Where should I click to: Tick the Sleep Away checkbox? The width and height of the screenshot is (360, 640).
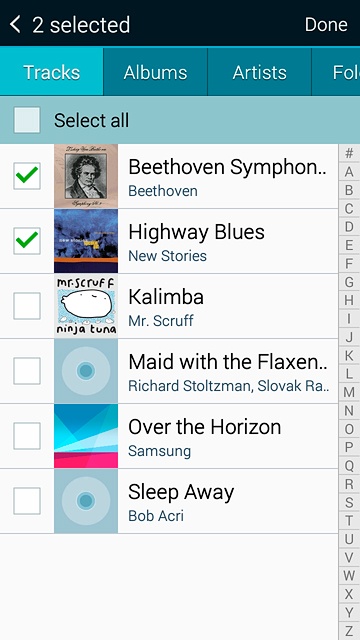tap(27, 501)
